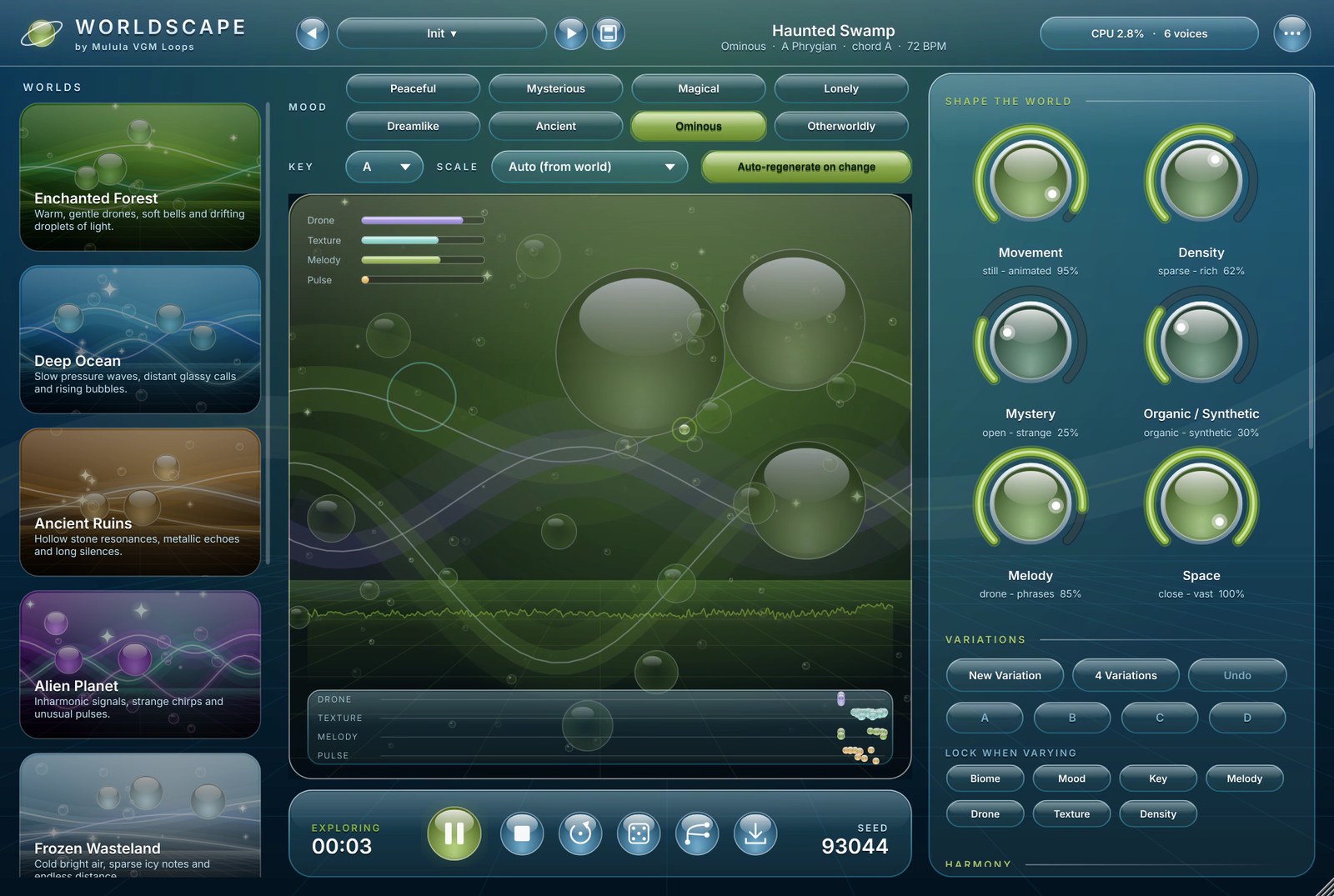The width and height of the screenshot is (1334, 896).
Task: Go to the next preset arrow
Action: [x=571, y=33]
